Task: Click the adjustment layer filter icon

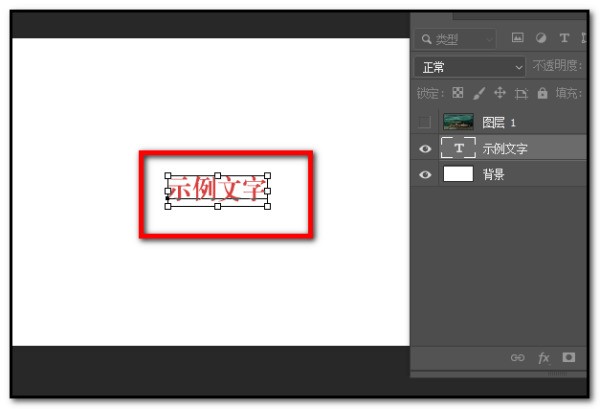Action: [541, 39]
